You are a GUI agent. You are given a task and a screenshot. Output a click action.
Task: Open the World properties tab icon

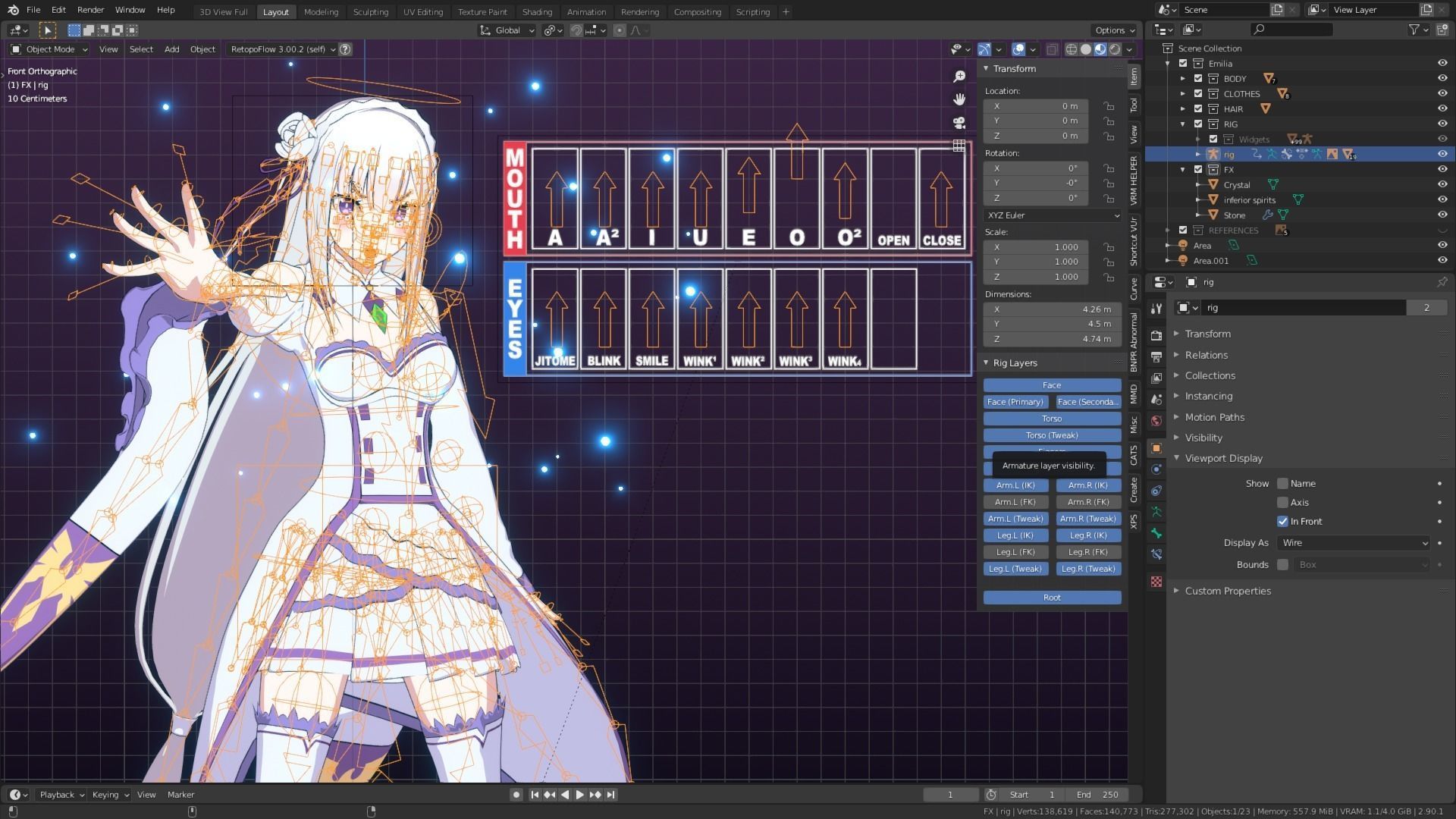tap(1156, 421)
